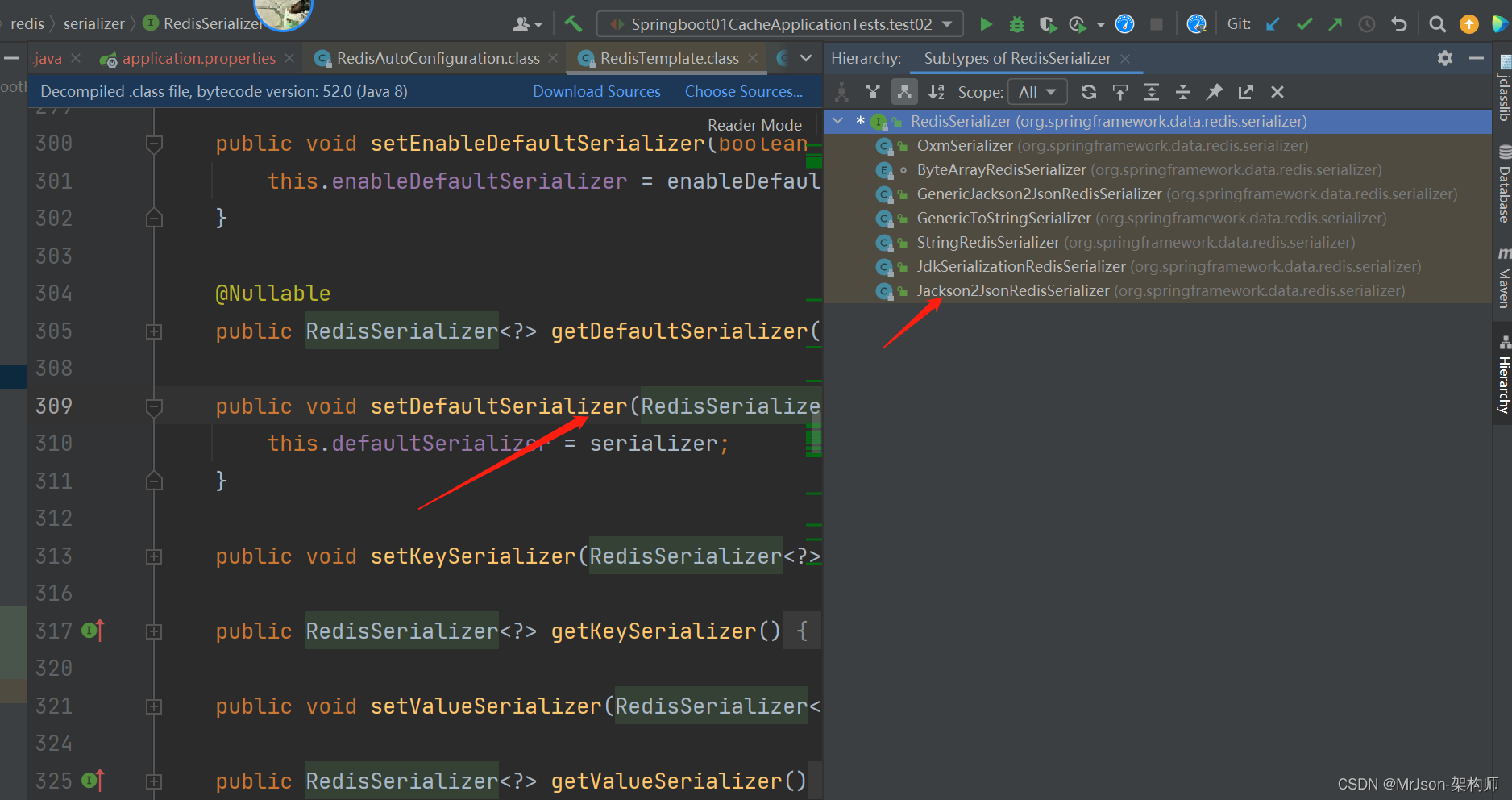Git push green arrow
The height and width of the screenshot is (800, 1512).
1335,24
